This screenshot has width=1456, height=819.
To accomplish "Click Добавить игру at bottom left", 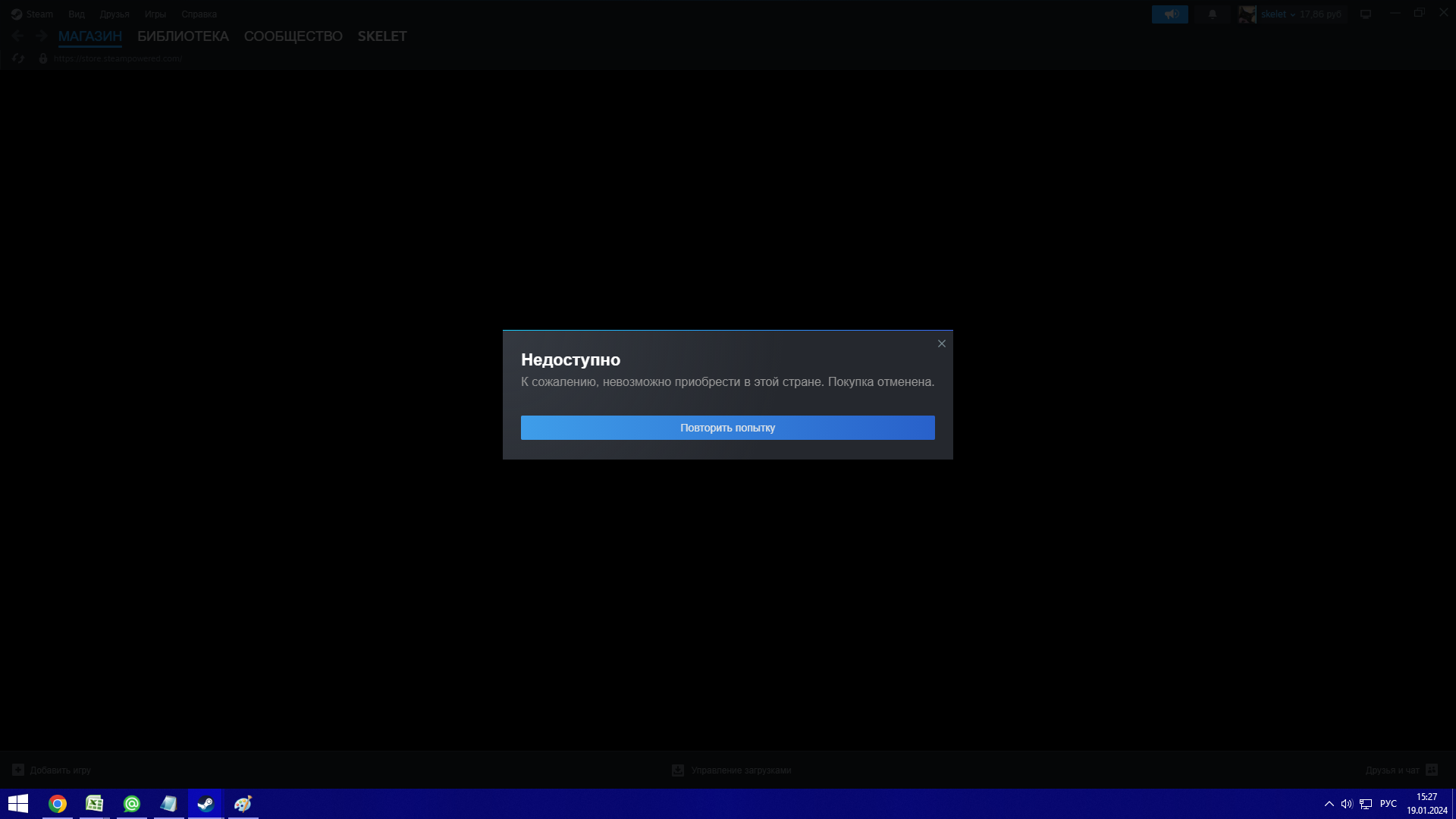I will point(52,770).
